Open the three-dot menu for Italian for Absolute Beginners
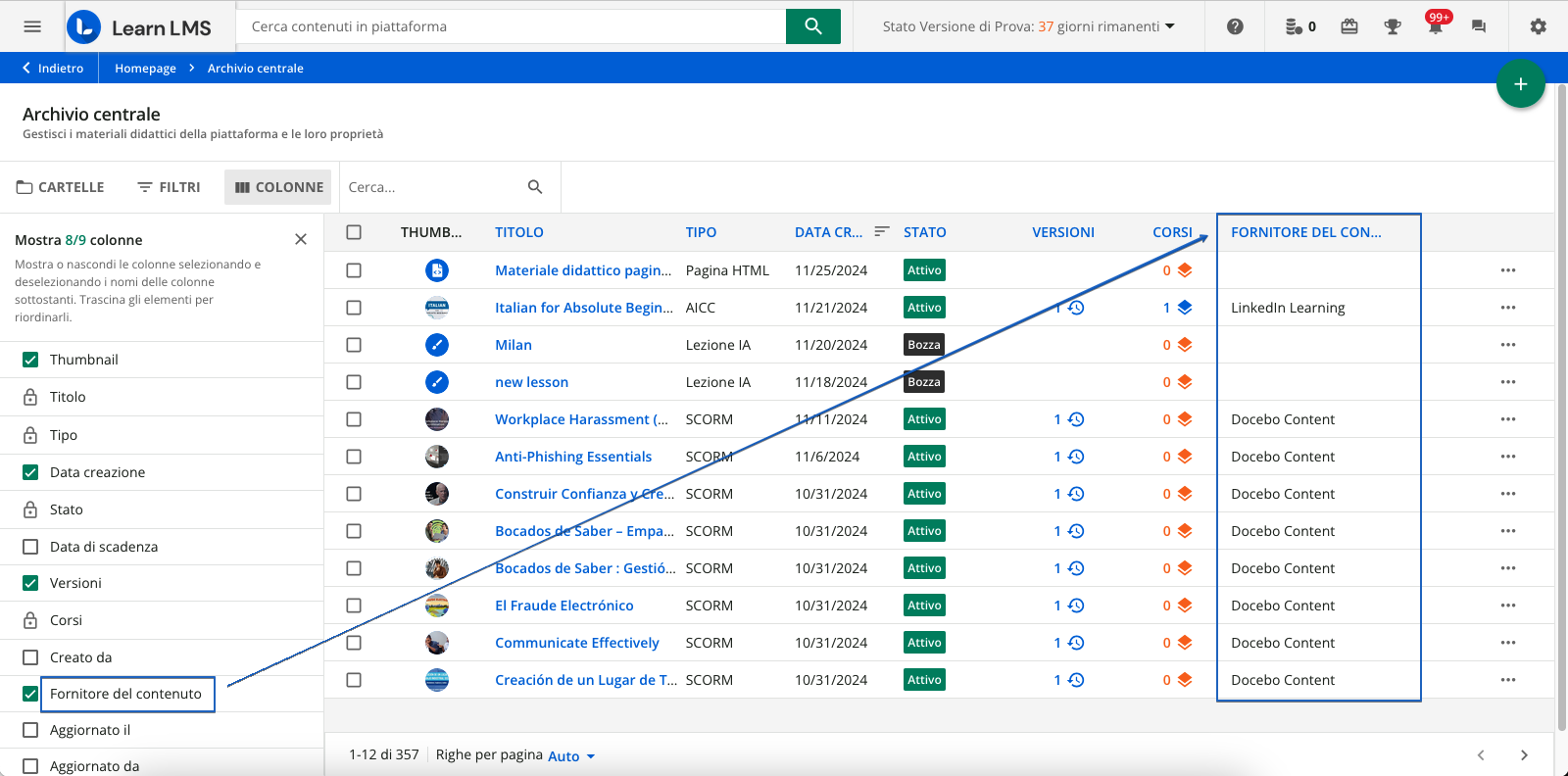1568x776 pixels. [x=1508, y=308]
